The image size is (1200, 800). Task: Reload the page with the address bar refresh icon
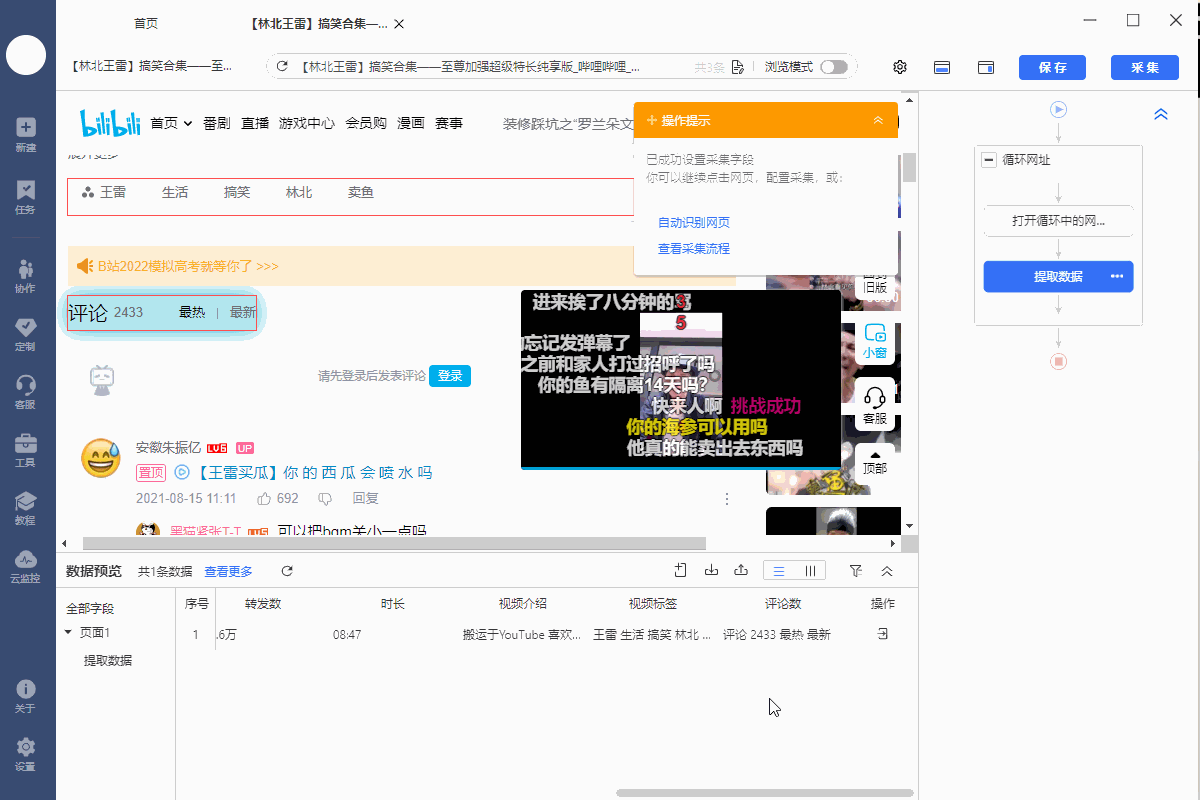[282, 67]
